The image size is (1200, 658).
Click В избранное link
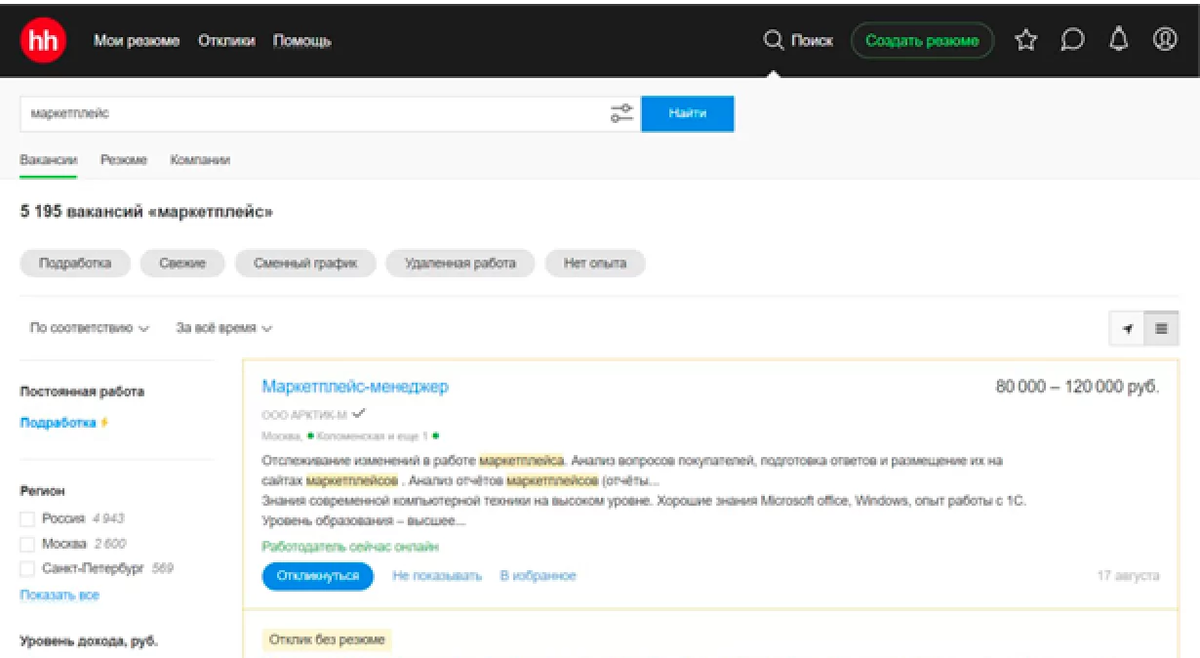coord(538,576)
